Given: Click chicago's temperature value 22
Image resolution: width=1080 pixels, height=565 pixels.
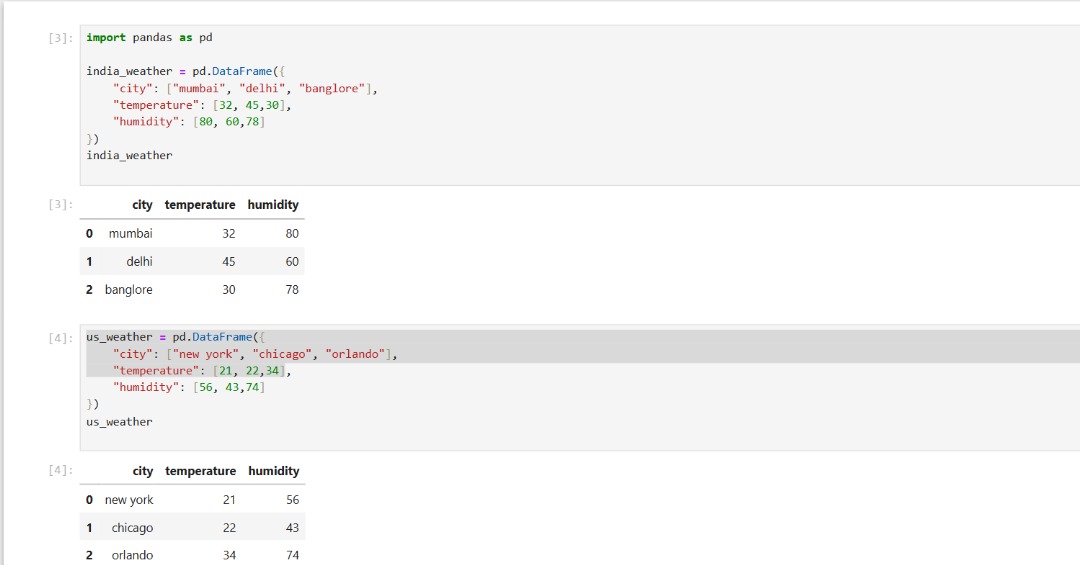Looking at the screenshot, I should click(229, 528).
